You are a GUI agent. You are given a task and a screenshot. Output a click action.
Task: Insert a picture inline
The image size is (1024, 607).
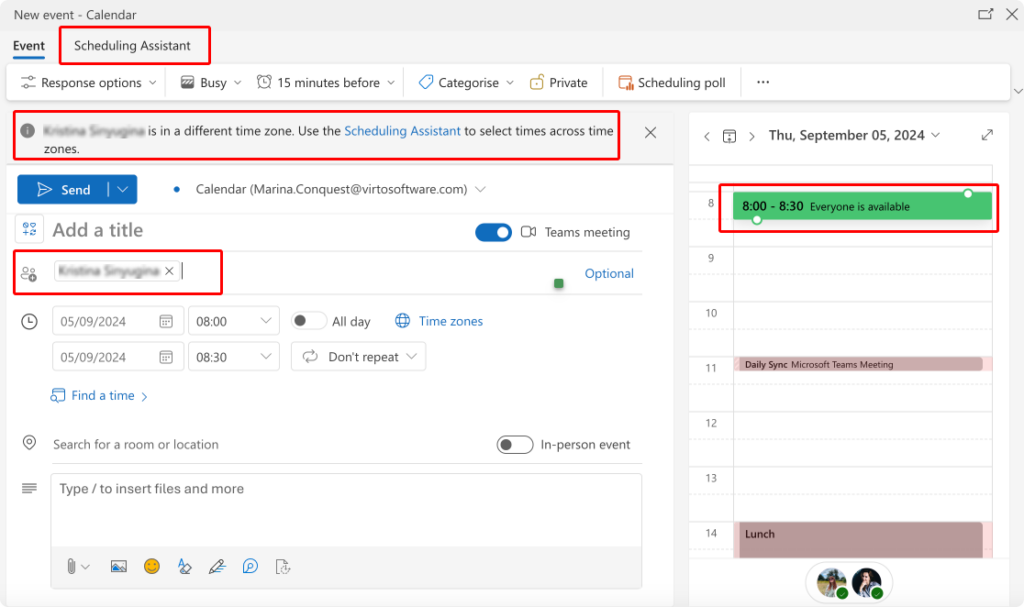point(118,566)
